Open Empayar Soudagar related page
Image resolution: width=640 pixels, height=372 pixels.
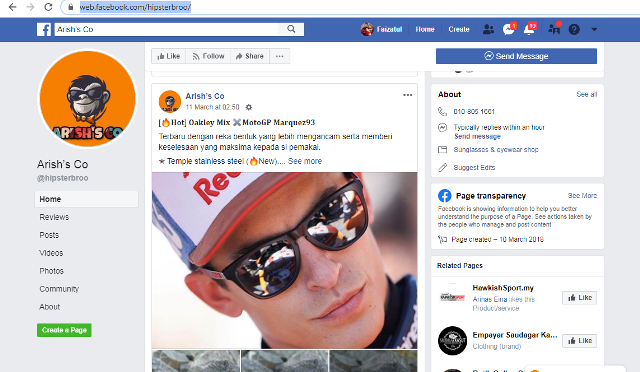[x=515, y=335]
